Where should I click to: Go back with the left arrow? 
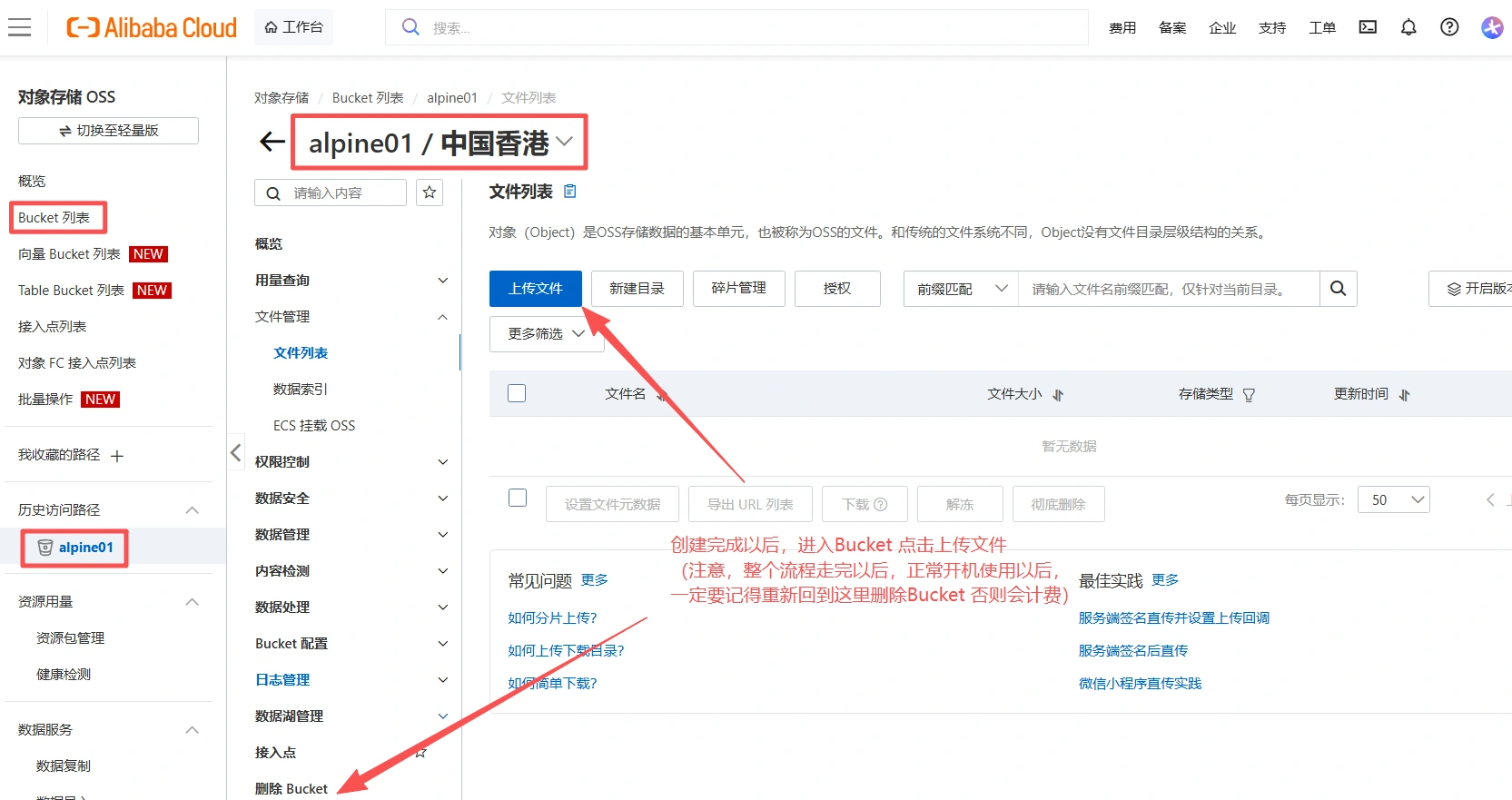[272, 142]
